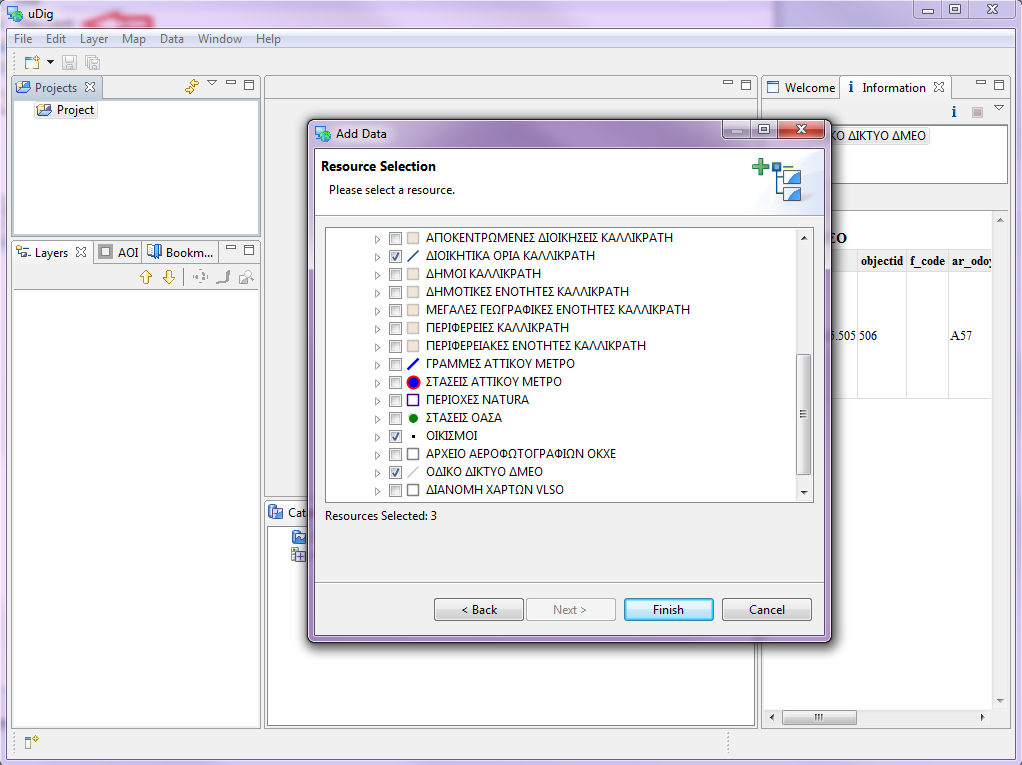The width and height of the screenshot is (1022, 765).
Task: Open the Projects panel view menu triangle
Action: [212, 83]
